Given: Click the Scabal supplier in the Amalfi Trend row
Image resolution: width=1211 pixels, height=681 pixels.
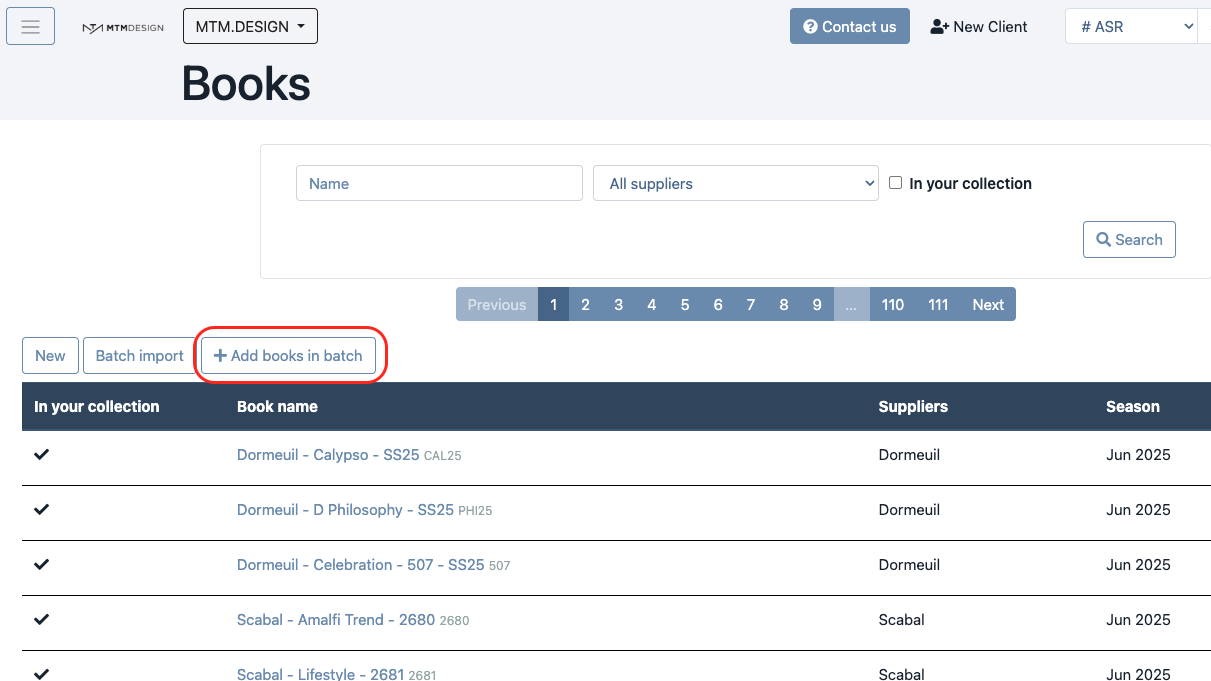Looking at the screenshot, I should tap(902, 619).
